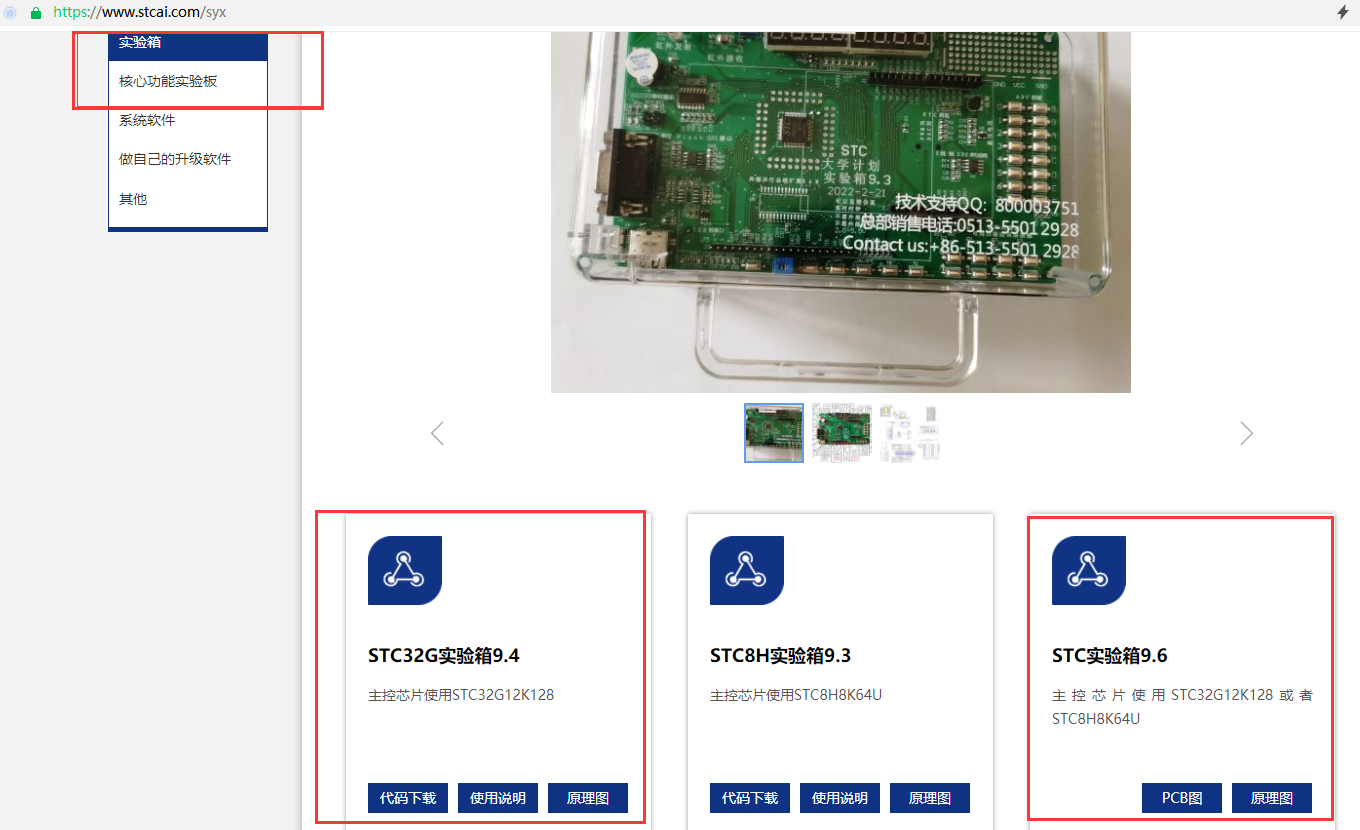Click the STC8H实验箱9.3 card icon

click(x=747, y=570)
